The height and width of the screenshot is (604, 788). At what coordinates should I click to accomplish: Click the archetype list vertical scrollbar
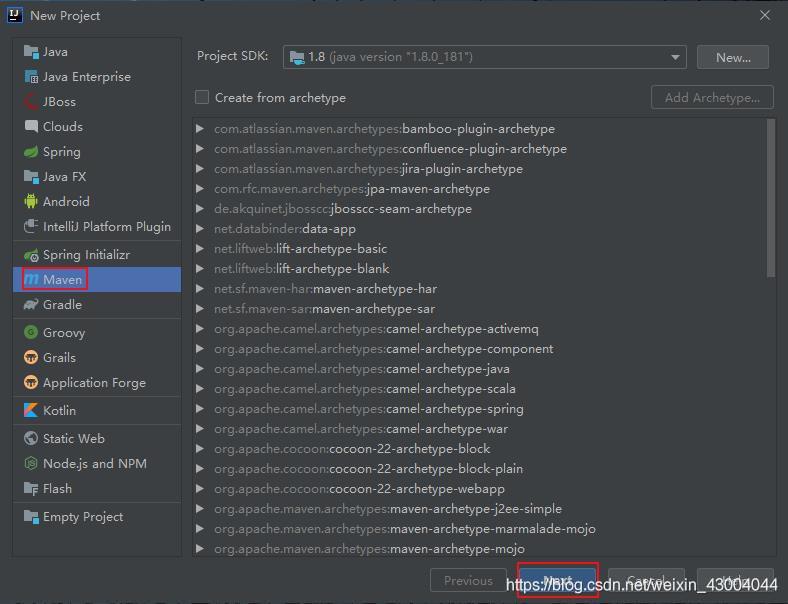coord(771,198)
